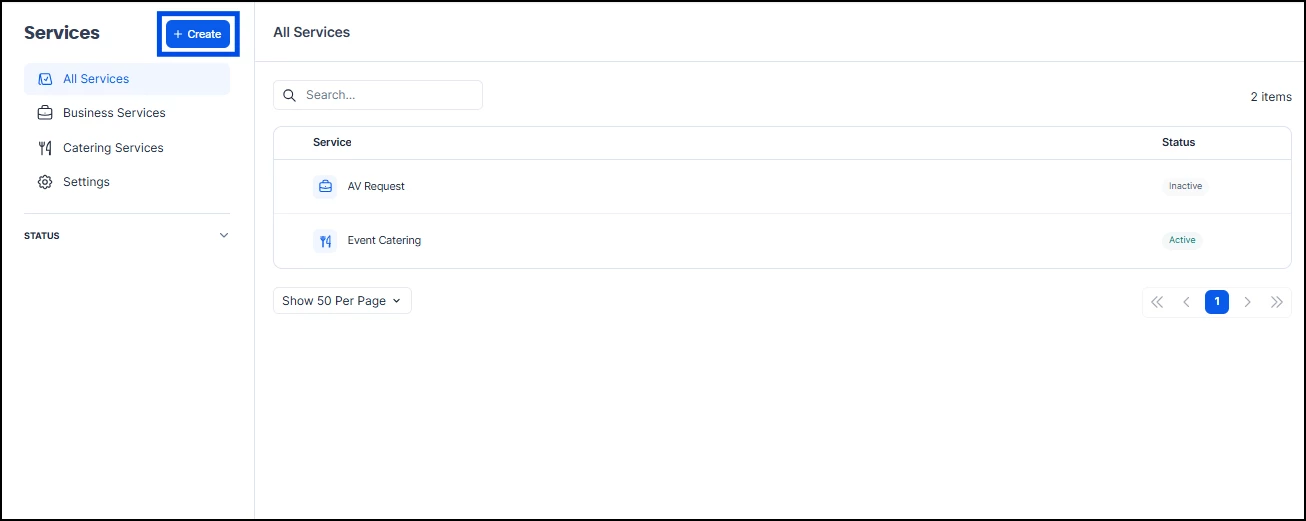Image resolution: width=1306 pixels, height=521 pixels.
Task: Click the Catering Services utensils icon
Action: pyautogui.click(x=44, y=148)
